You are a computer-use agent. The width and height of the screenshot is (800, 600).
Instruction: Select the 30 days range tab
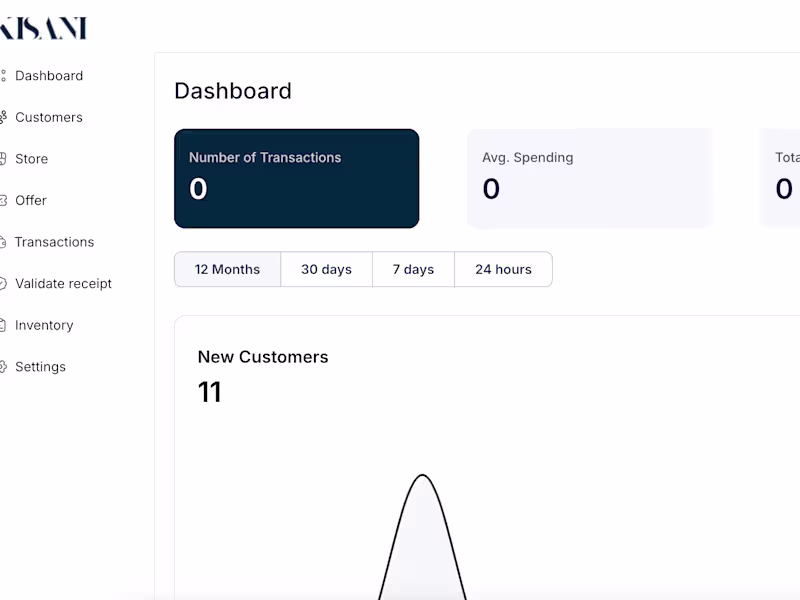click(326, 269)
